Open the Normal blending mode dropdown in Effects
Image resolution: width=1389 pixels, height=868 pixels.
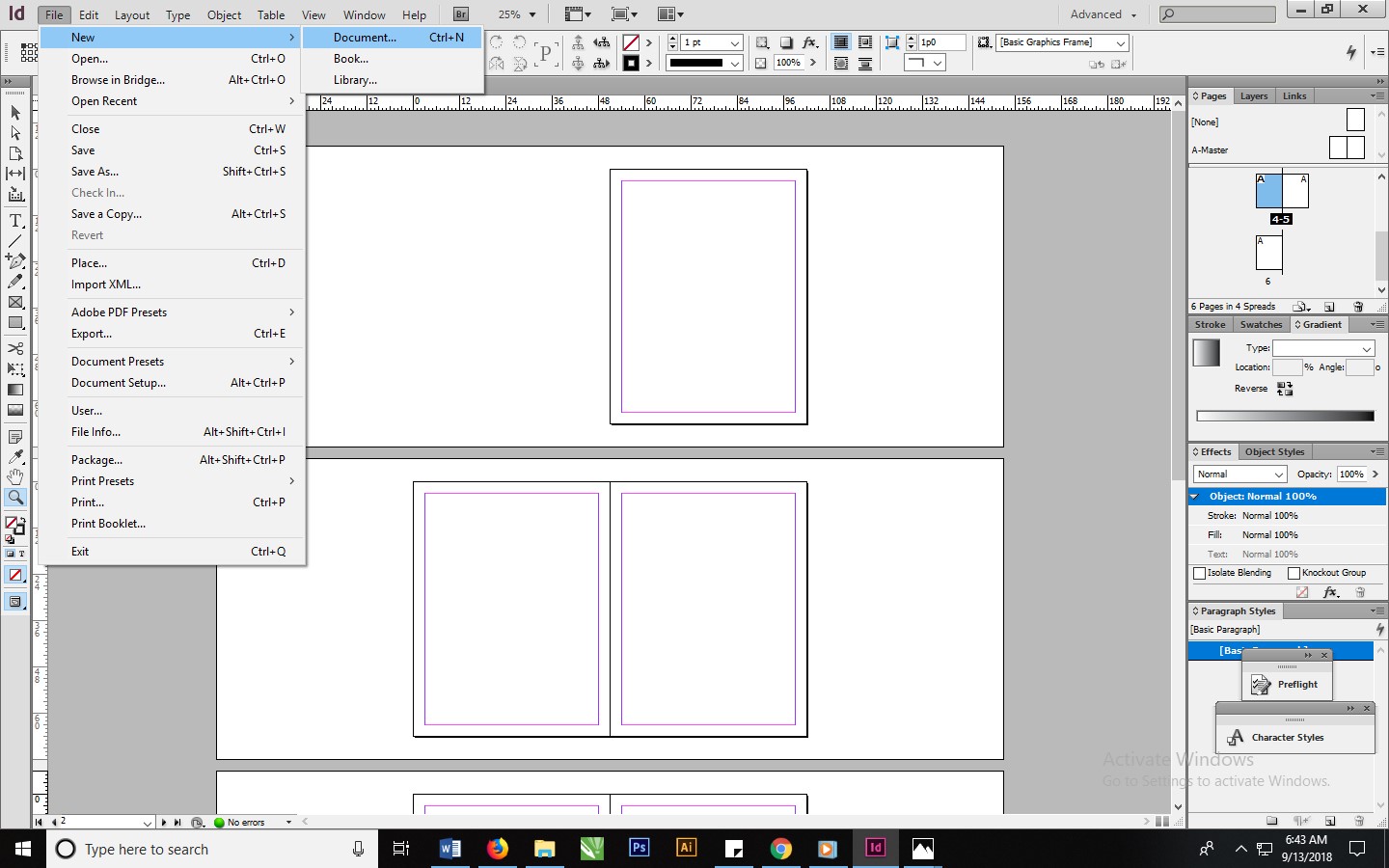pyautogui.click(x=1238, y=475)
